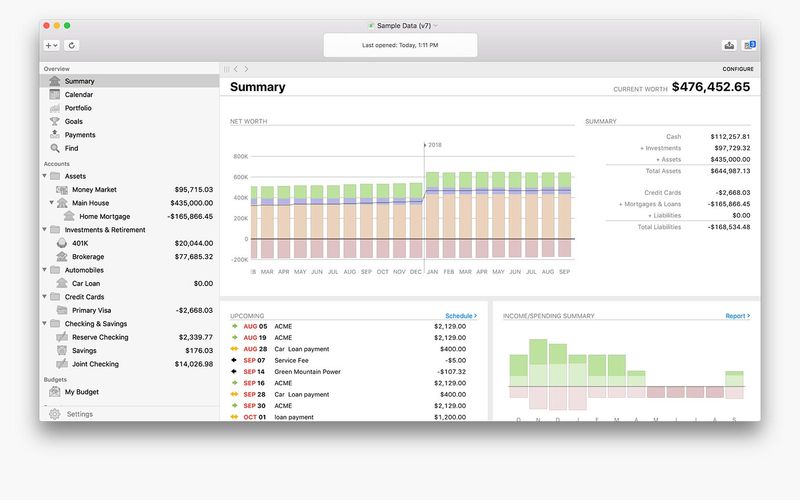Click the Main House icon
Image resolution: width=800 pixels, height=500 pixels.
click(62, 203)
